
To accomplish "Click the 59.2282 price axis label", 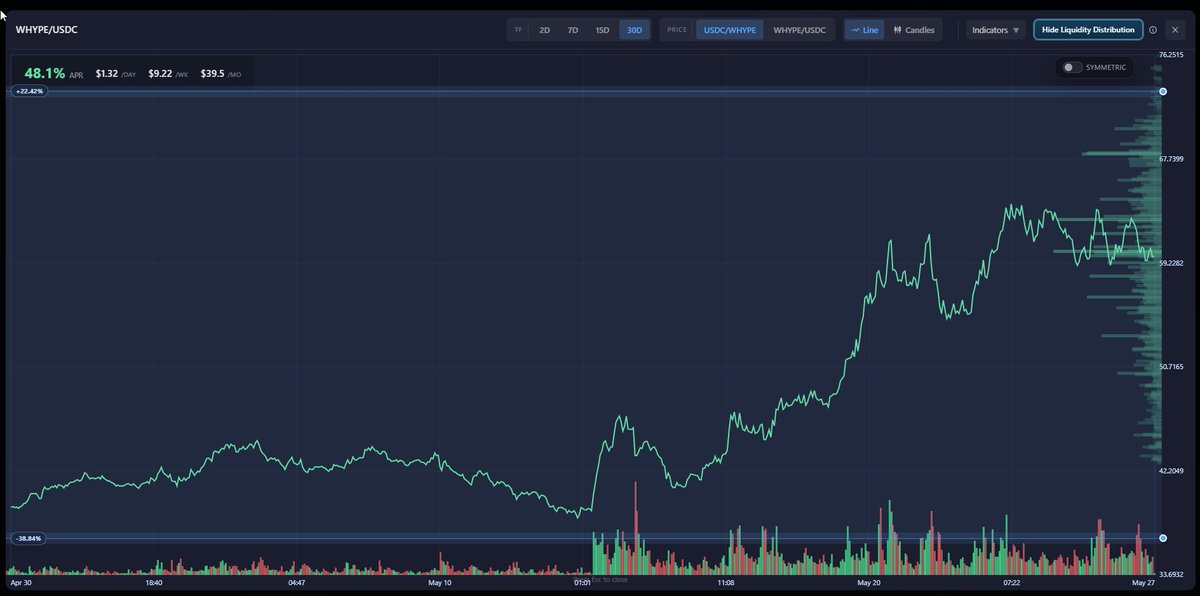I will point(1171,263).
